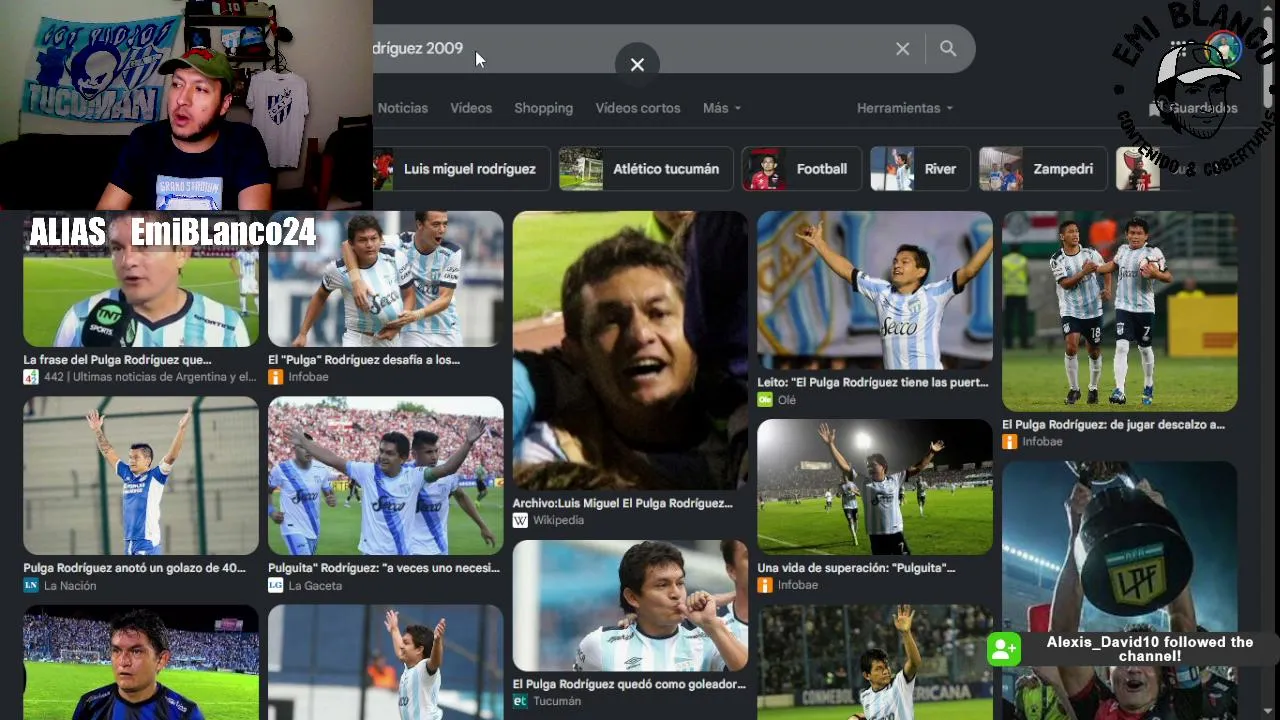Click caption 'Pulguita Rodríguez: a veces uno necesi...'

[x=384, y=568]
